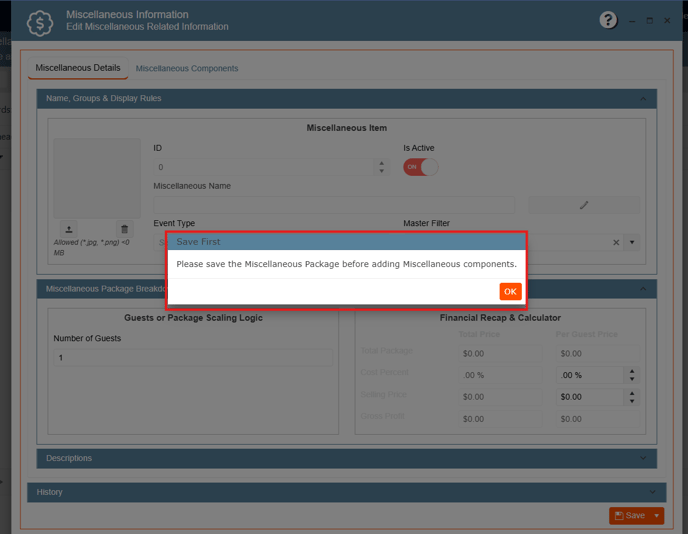The width and height of the screenshot is (688, 534).
Task: Click the trash icon under the image
Action: tap(124, 229)
